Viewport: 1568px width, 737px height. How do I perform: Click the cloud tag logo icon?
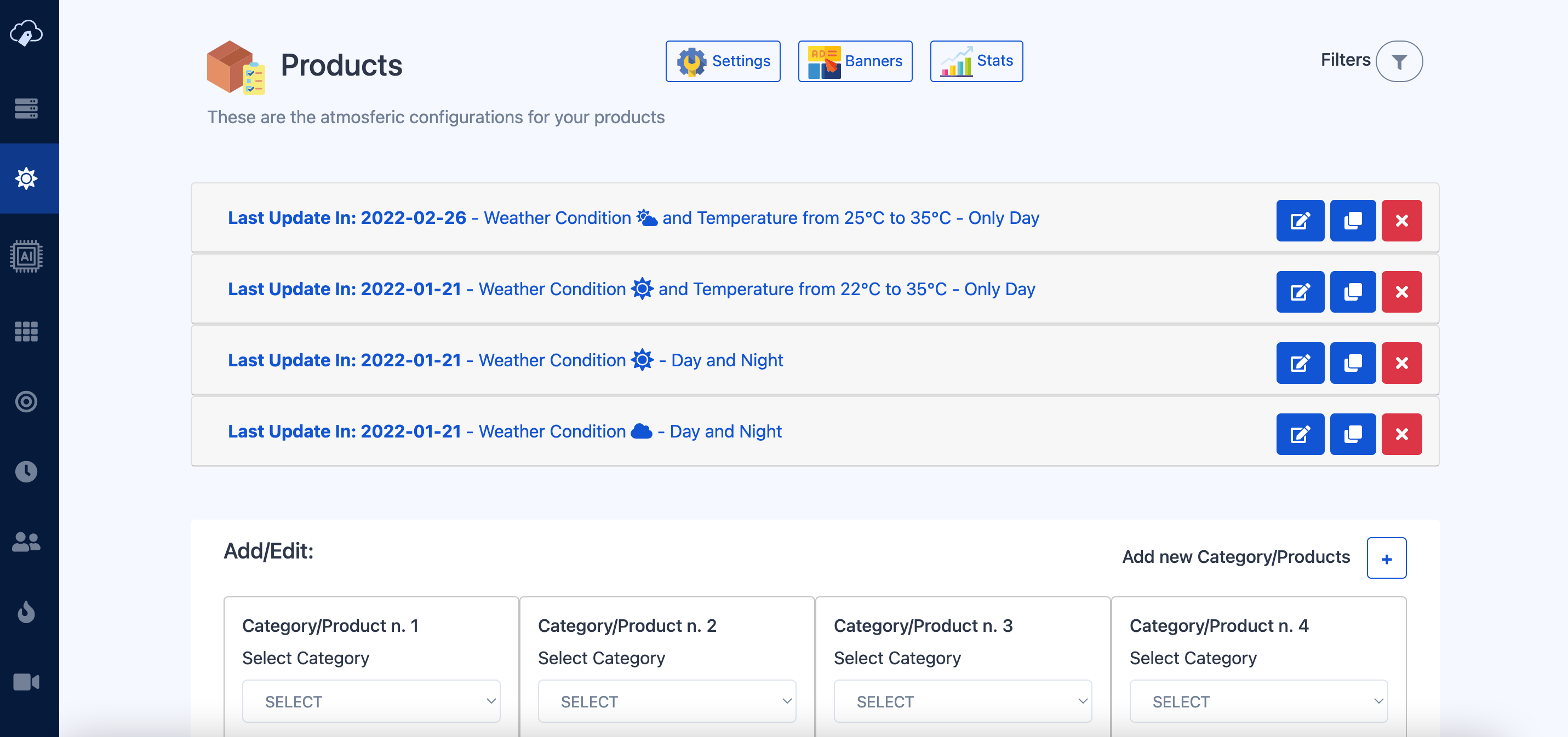click(26, 32)
